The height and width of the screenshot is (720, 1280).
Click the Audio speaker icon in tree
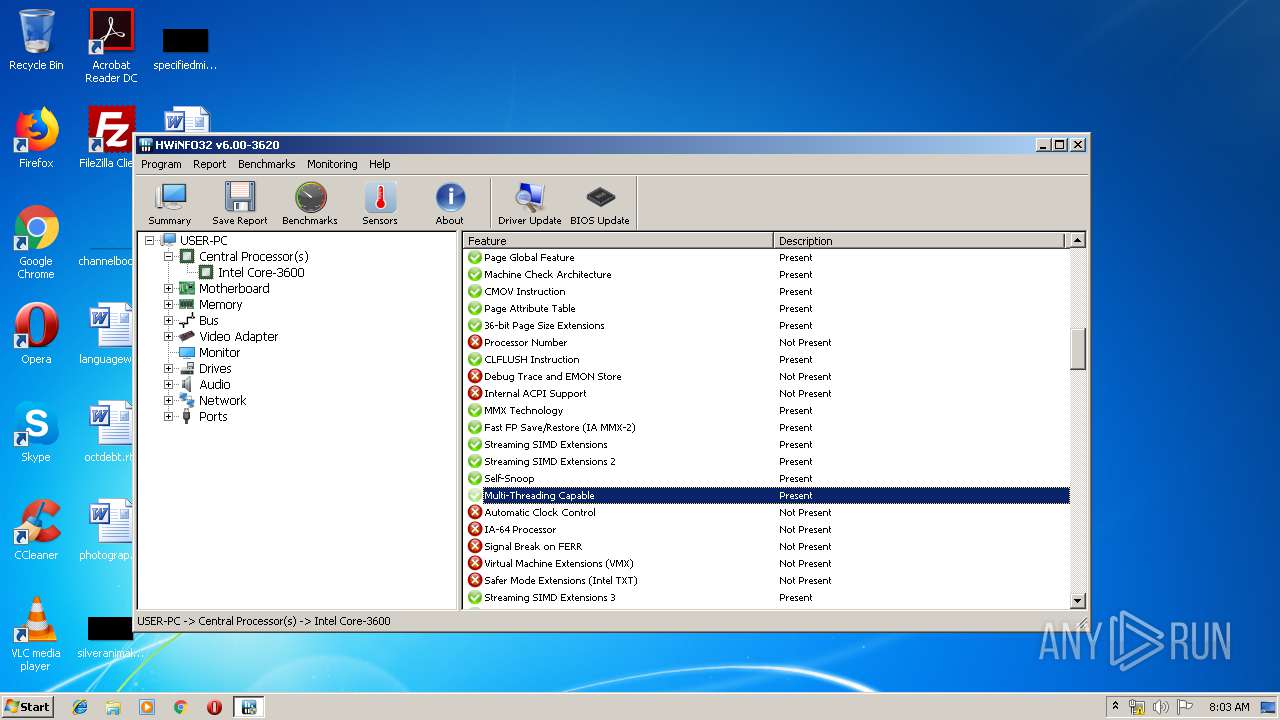pos(186,384)
